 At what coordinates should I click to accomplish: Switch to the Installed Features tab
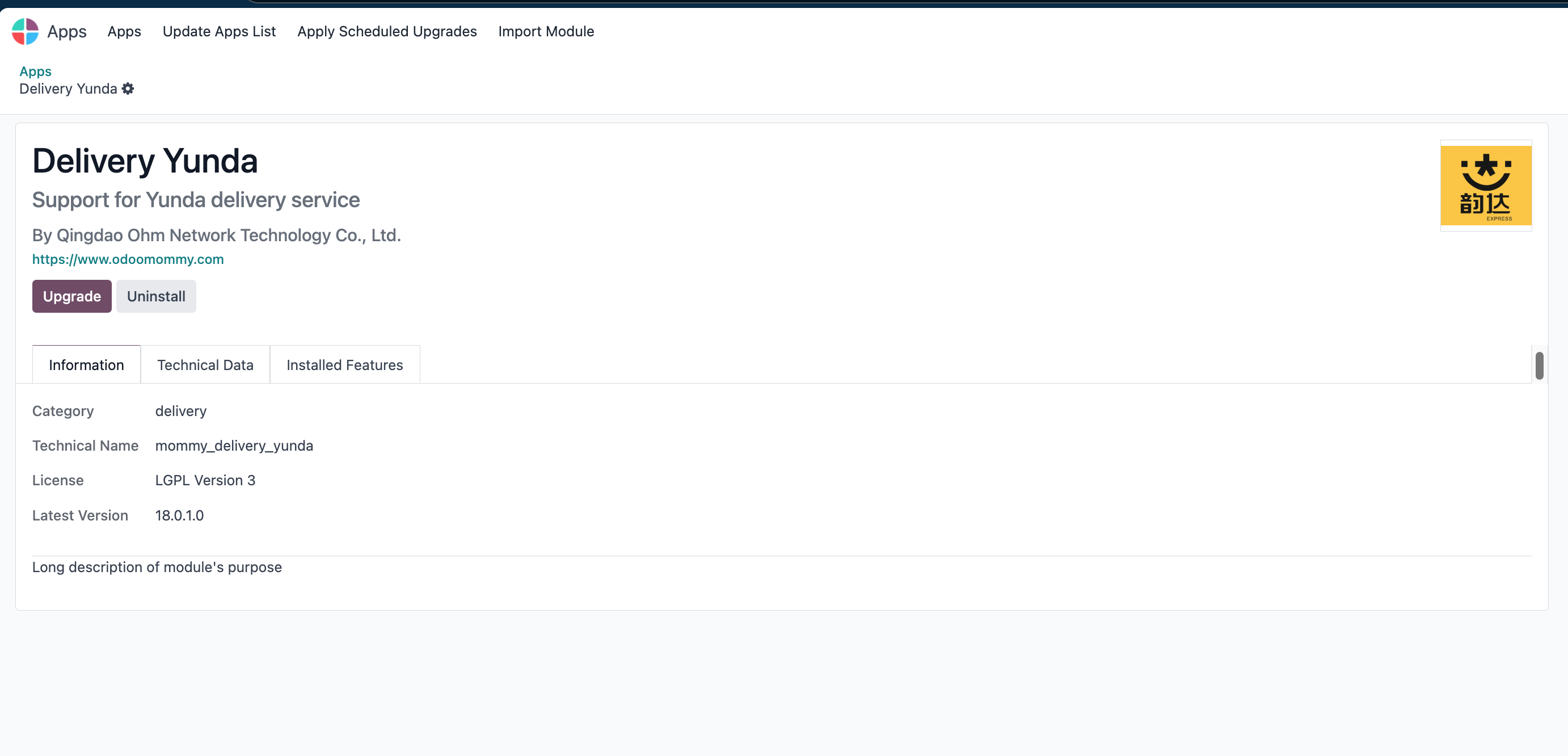point(344,365)
